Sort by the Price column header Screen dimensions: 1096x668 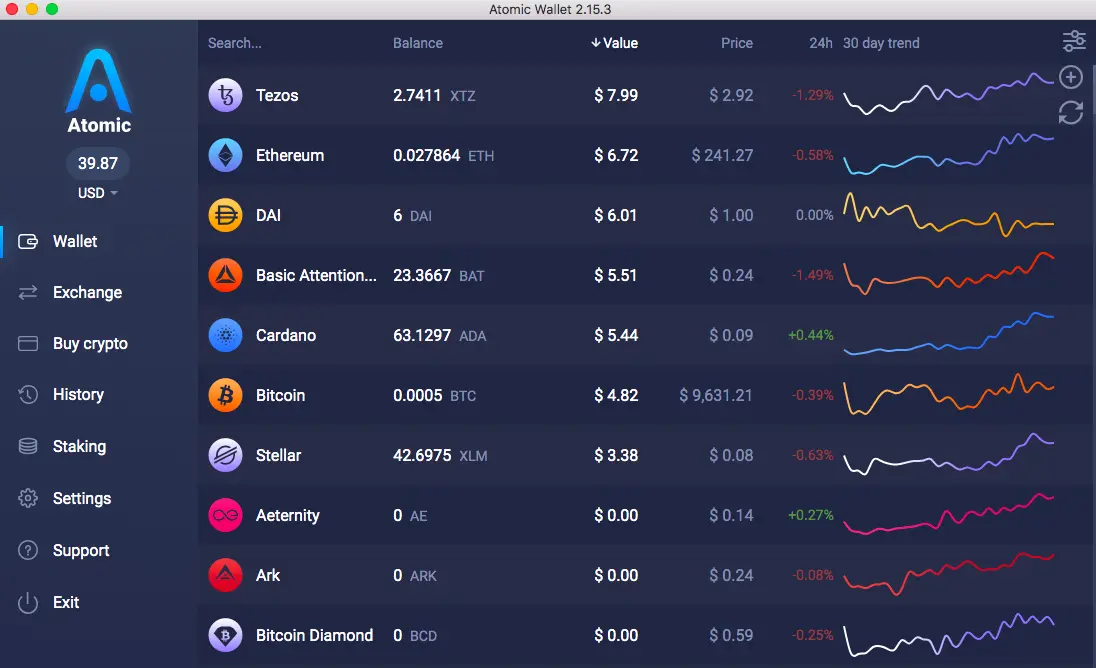(x=737, y=43)
